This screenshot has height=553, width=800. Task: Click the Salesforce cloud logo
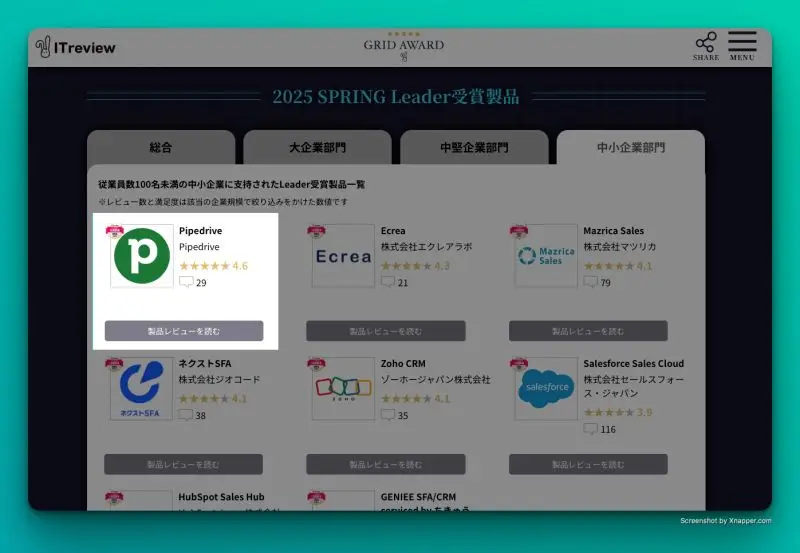(546, 389)
